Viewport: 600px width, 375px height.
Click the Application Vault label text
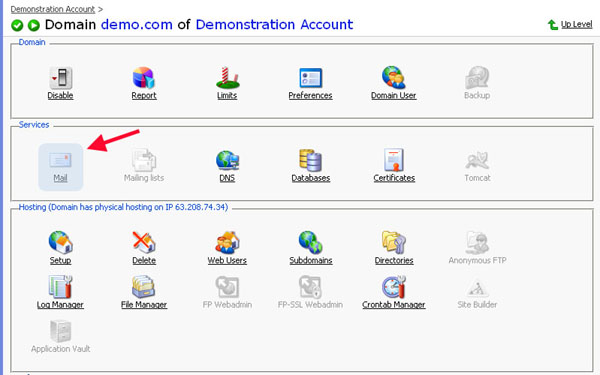tap(60, 349)
